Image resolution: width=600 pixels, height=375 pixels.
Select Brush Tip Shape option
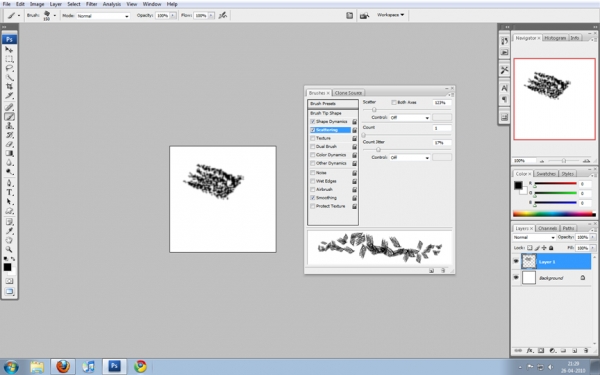point(326,113)
